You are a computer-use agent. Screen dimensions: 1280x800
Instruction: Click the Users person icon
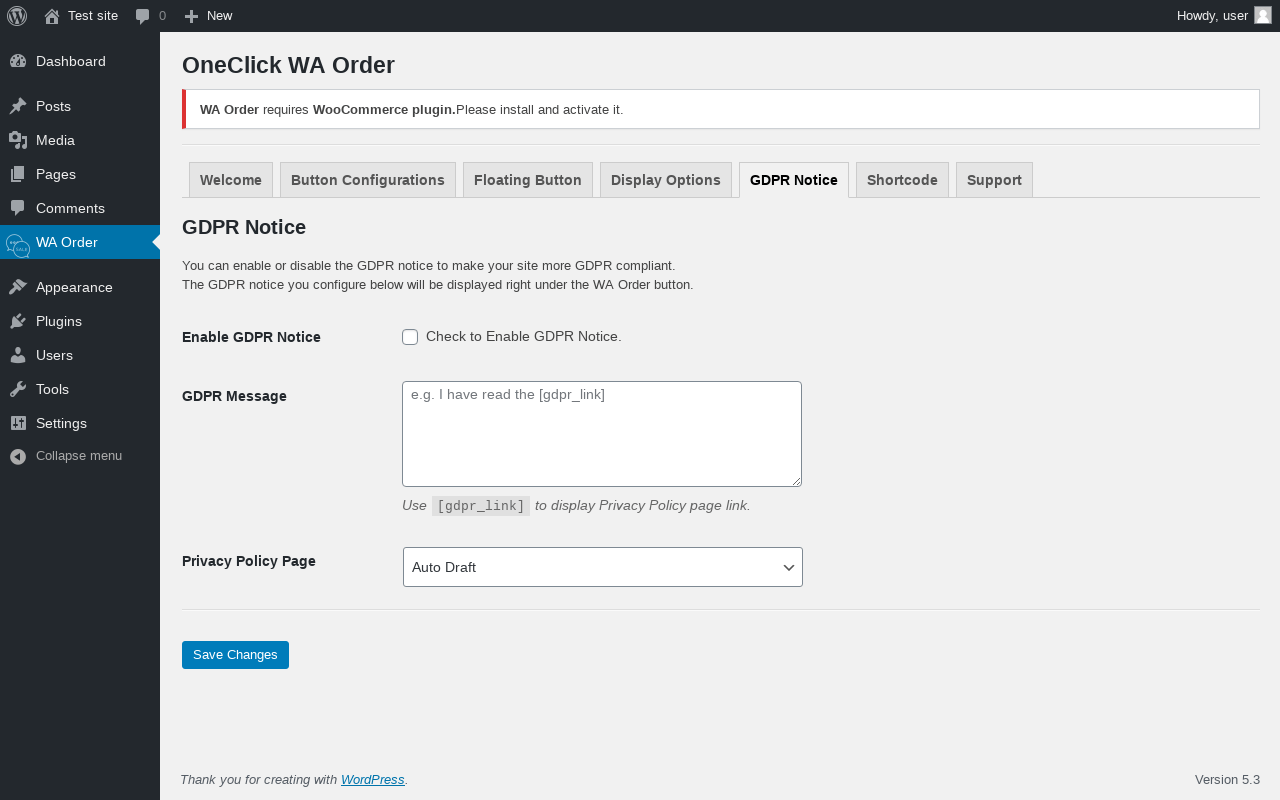18,355
